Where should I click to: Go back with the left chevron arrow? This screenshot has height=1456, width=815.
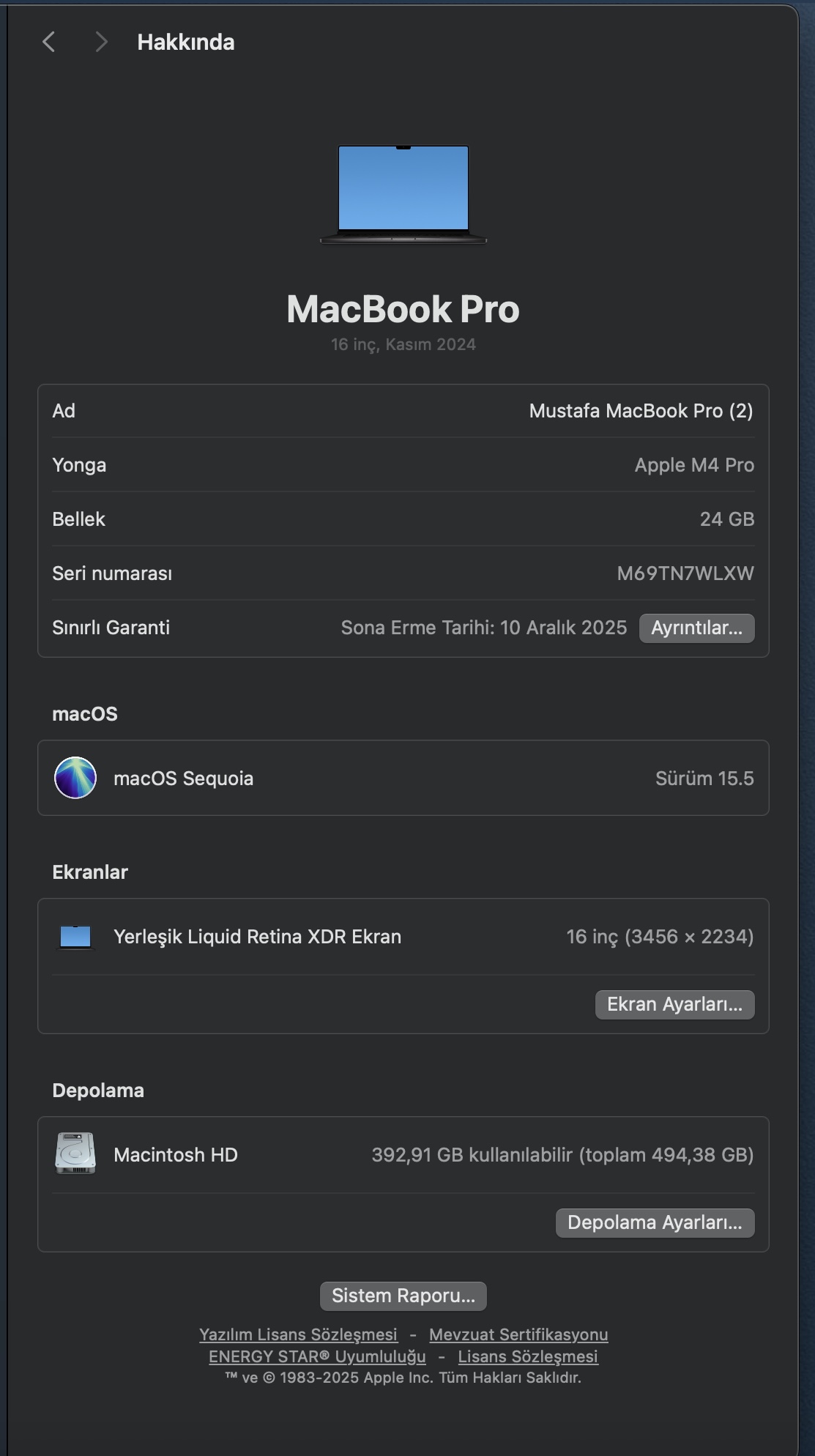coord(49,42)
